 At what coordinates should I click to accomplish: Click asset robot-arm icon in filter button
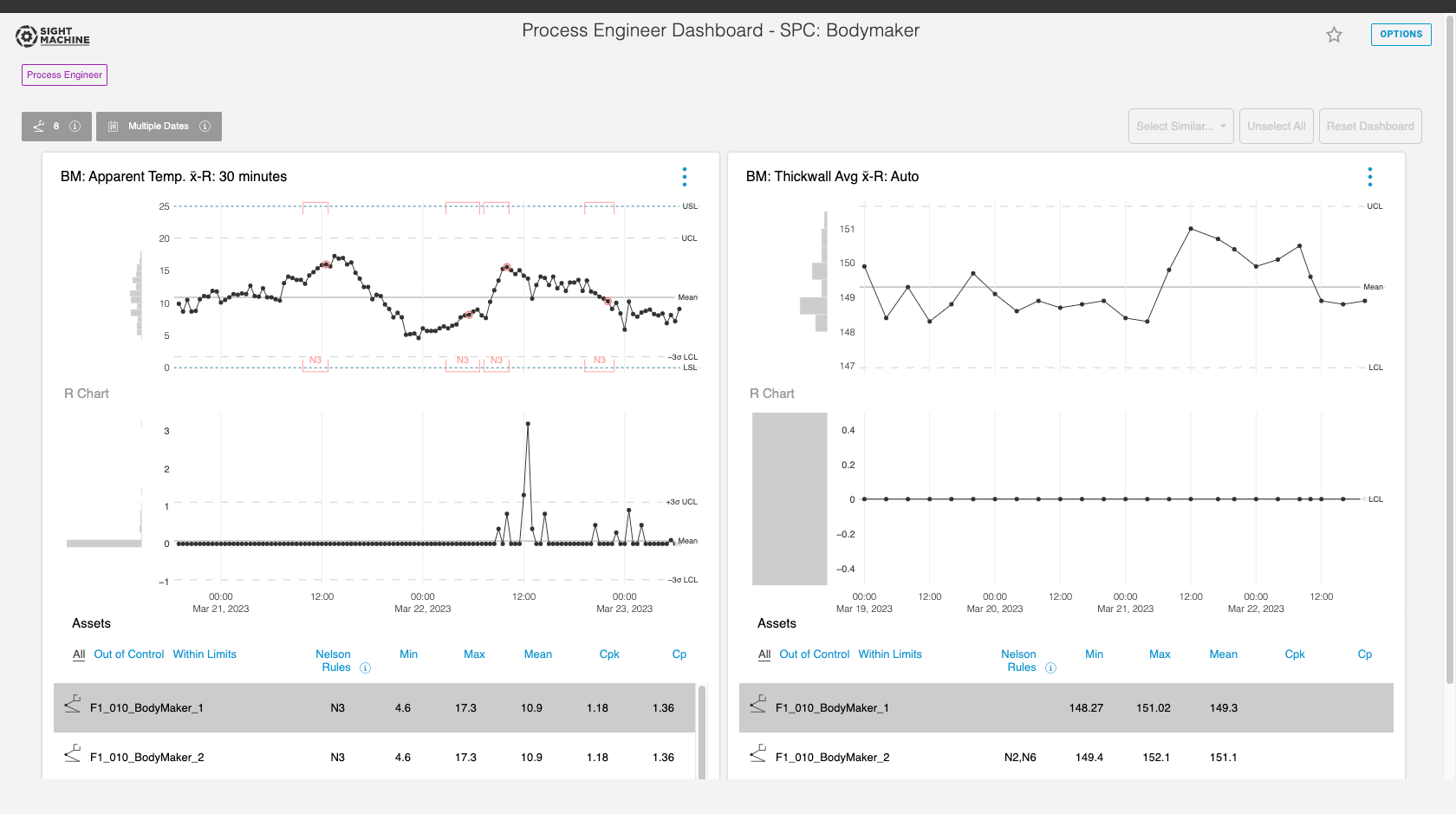[39, 127]
